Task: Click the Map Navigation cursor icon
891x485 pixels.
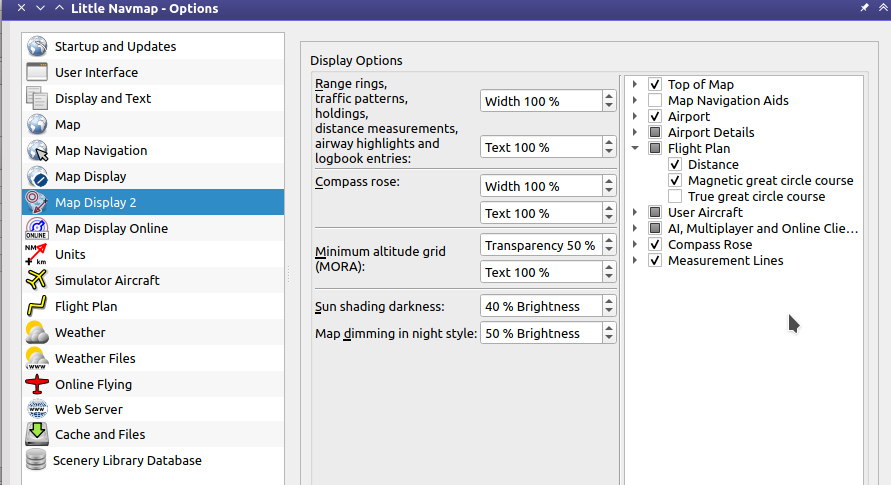Action: click(x=37, y=150)
